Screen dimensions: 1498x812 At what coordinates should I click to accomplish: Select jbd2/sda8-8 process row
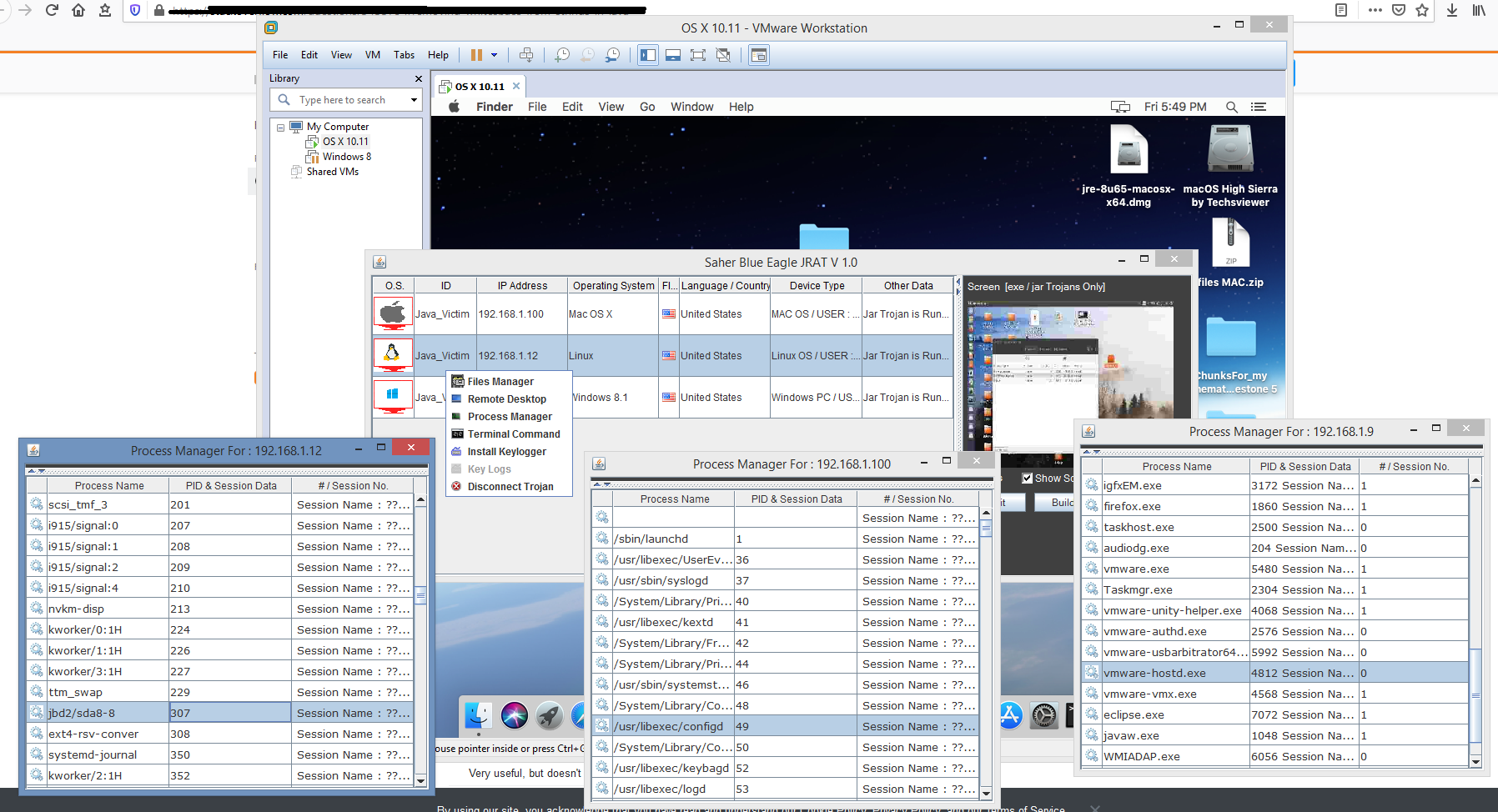219,713
